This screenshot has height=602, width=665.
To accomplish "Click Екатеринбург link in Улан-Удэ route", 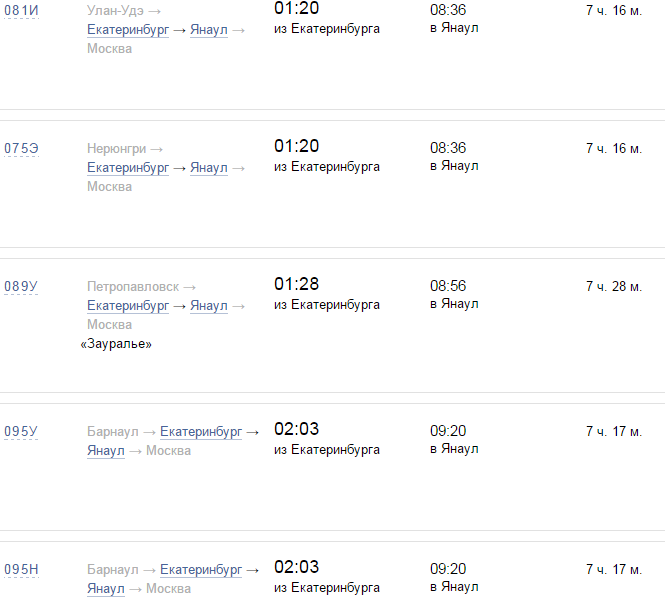I will click(x=128, y=30).
